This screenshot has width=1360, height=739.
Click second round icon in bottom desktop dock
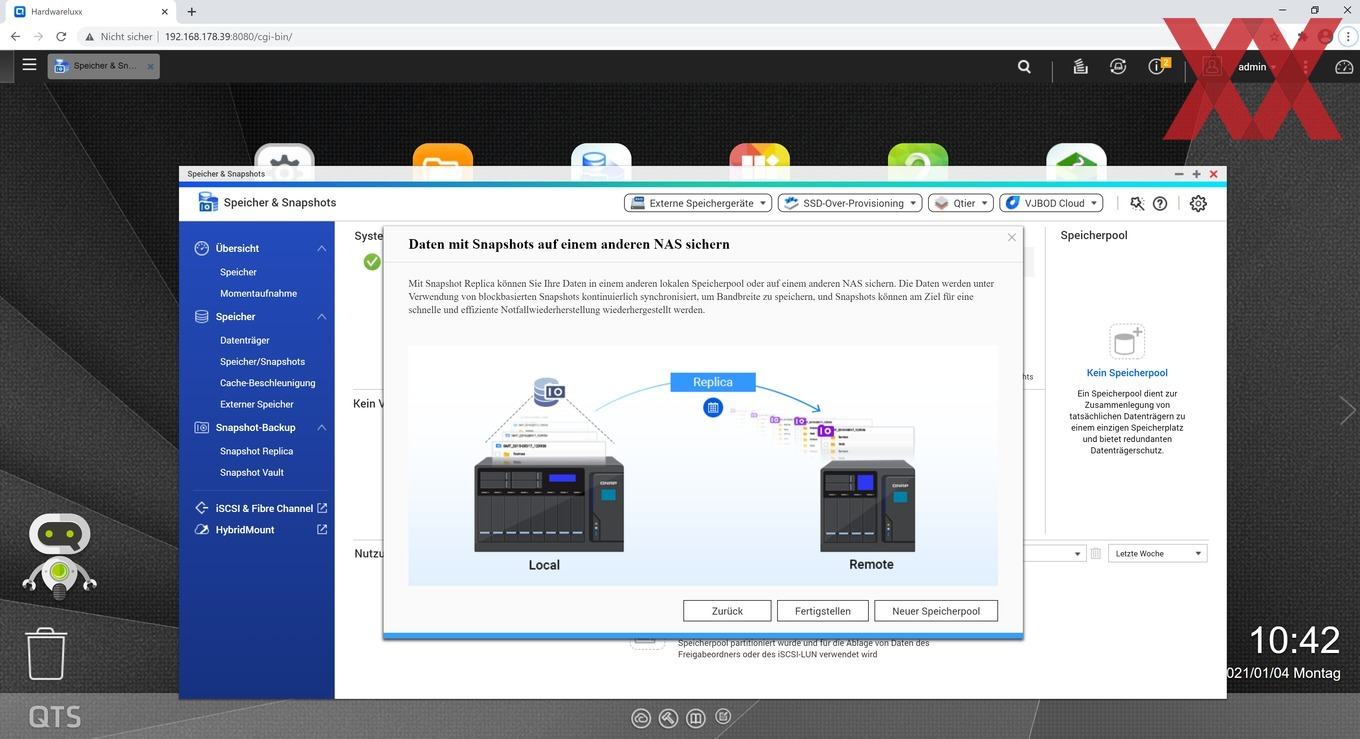pos(669,718)
